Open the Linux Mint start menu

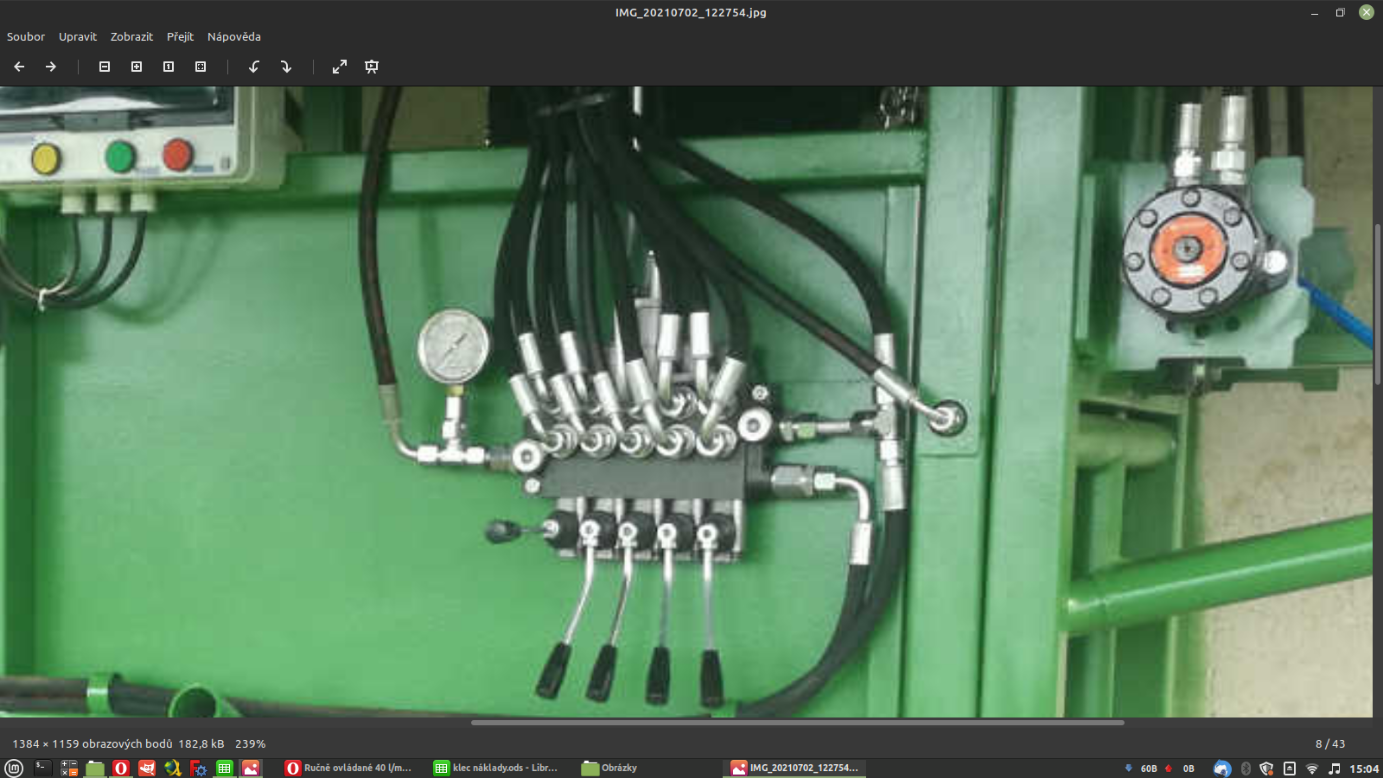click(x=14, y=768)
